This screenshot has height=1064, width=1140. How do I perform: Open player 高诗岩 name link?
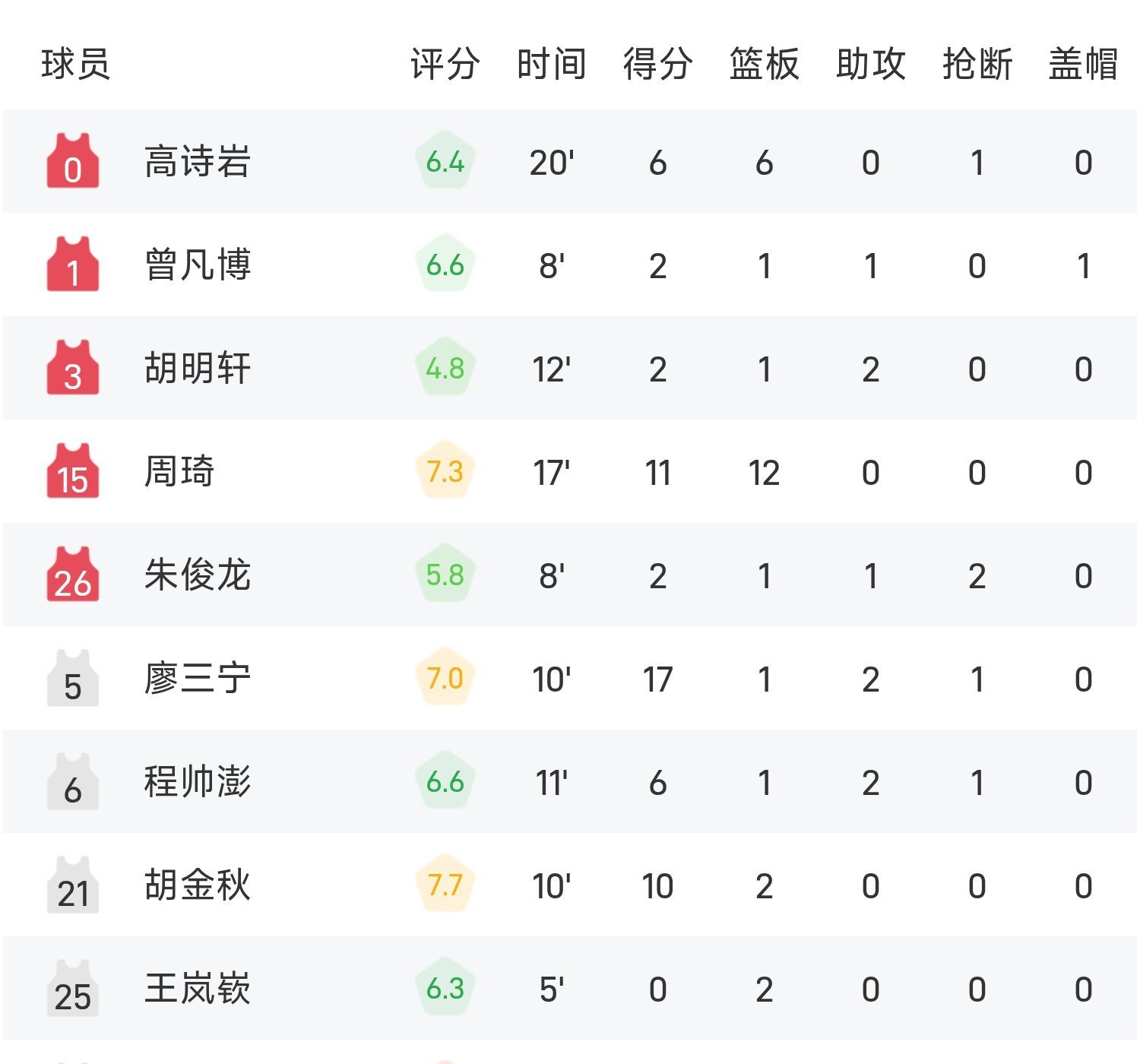click(x=198, y=161)
